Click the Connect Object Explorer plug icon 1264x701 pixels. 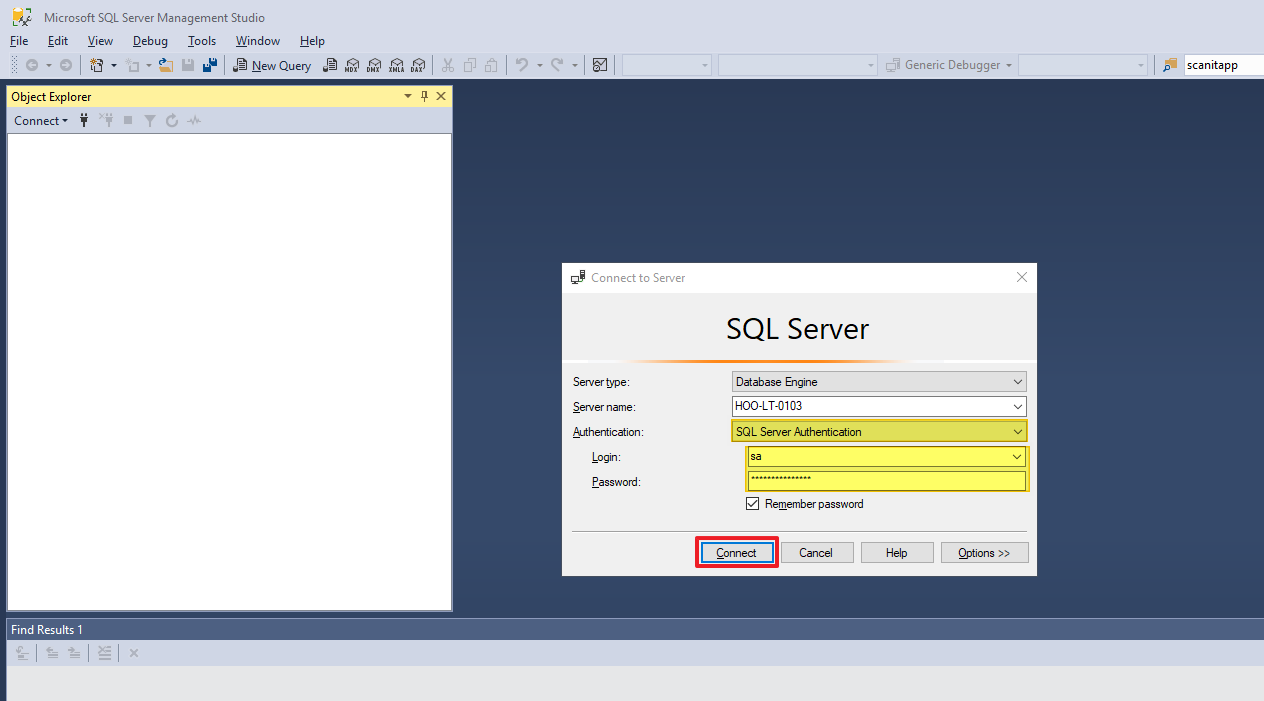click(x=84, y=120)
